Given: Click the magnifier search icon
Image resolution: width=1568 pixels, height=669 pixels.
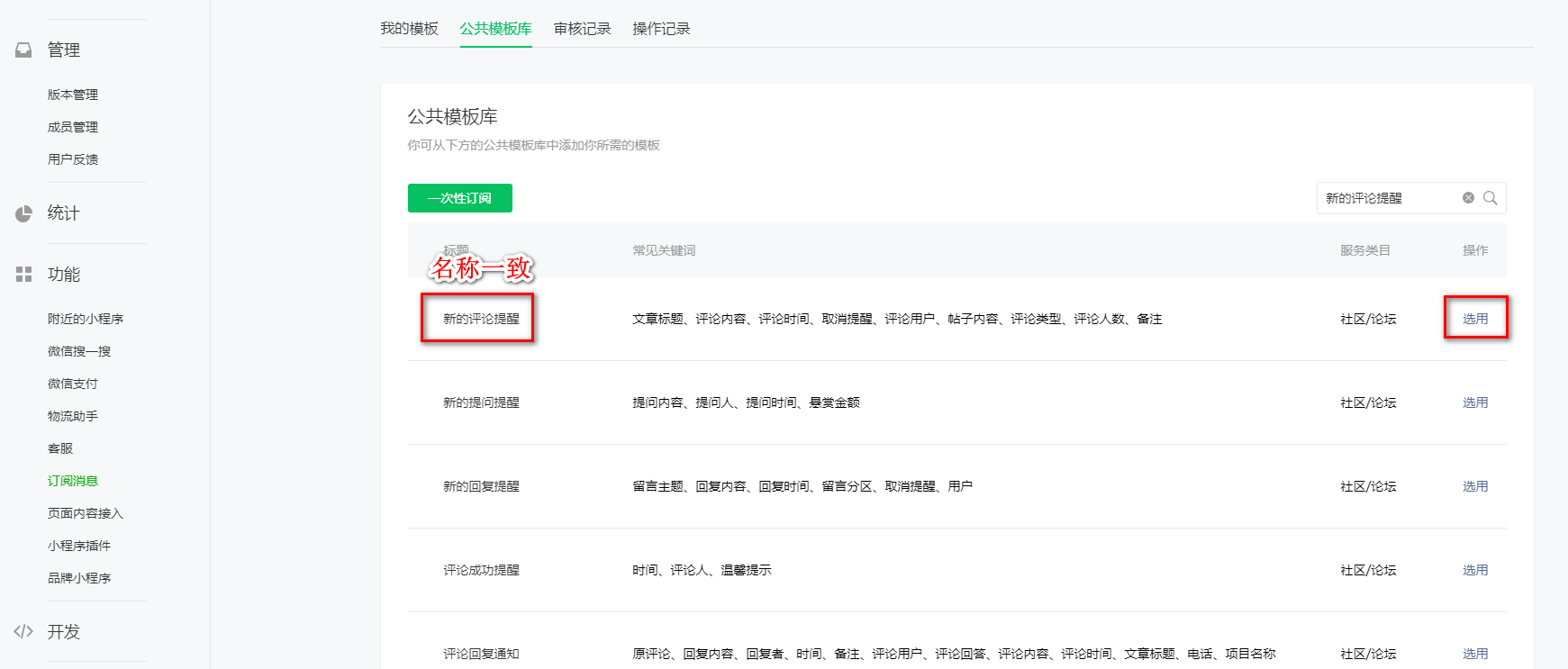Looking at the screenshot, I should pyautogui.click(x=1491, y=198).
